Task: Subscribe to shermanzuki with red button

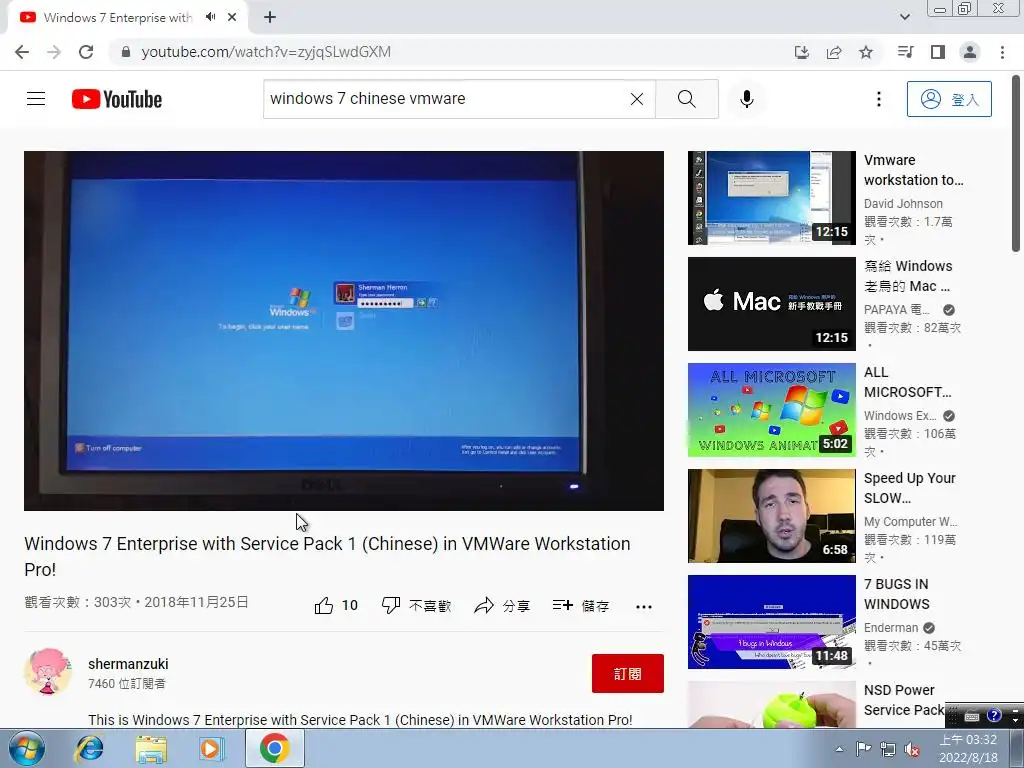Action: 628,673
